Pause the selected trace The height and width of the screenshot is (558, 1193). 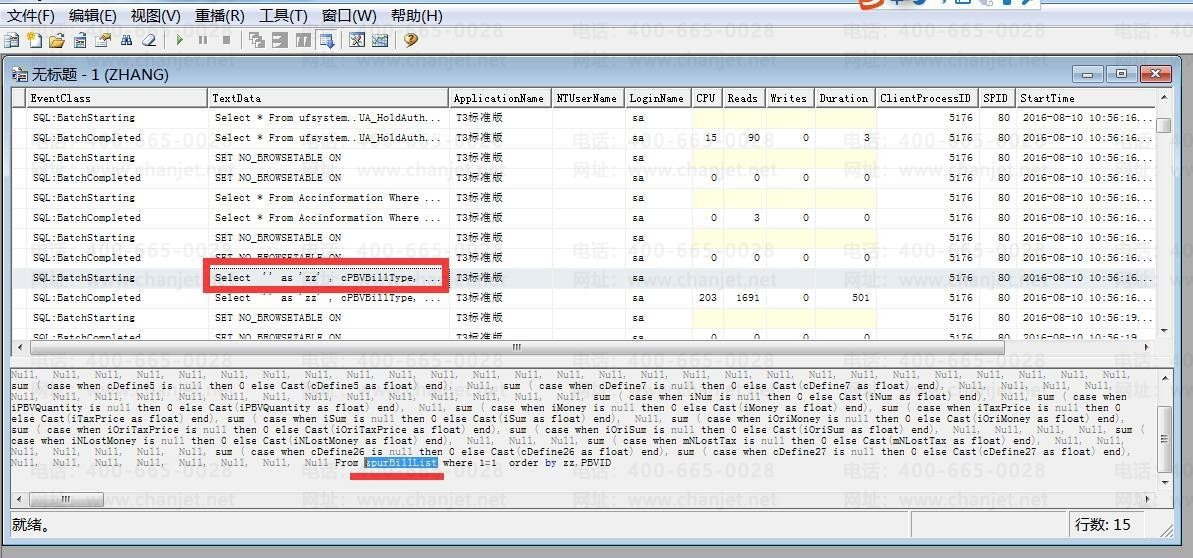203,41
